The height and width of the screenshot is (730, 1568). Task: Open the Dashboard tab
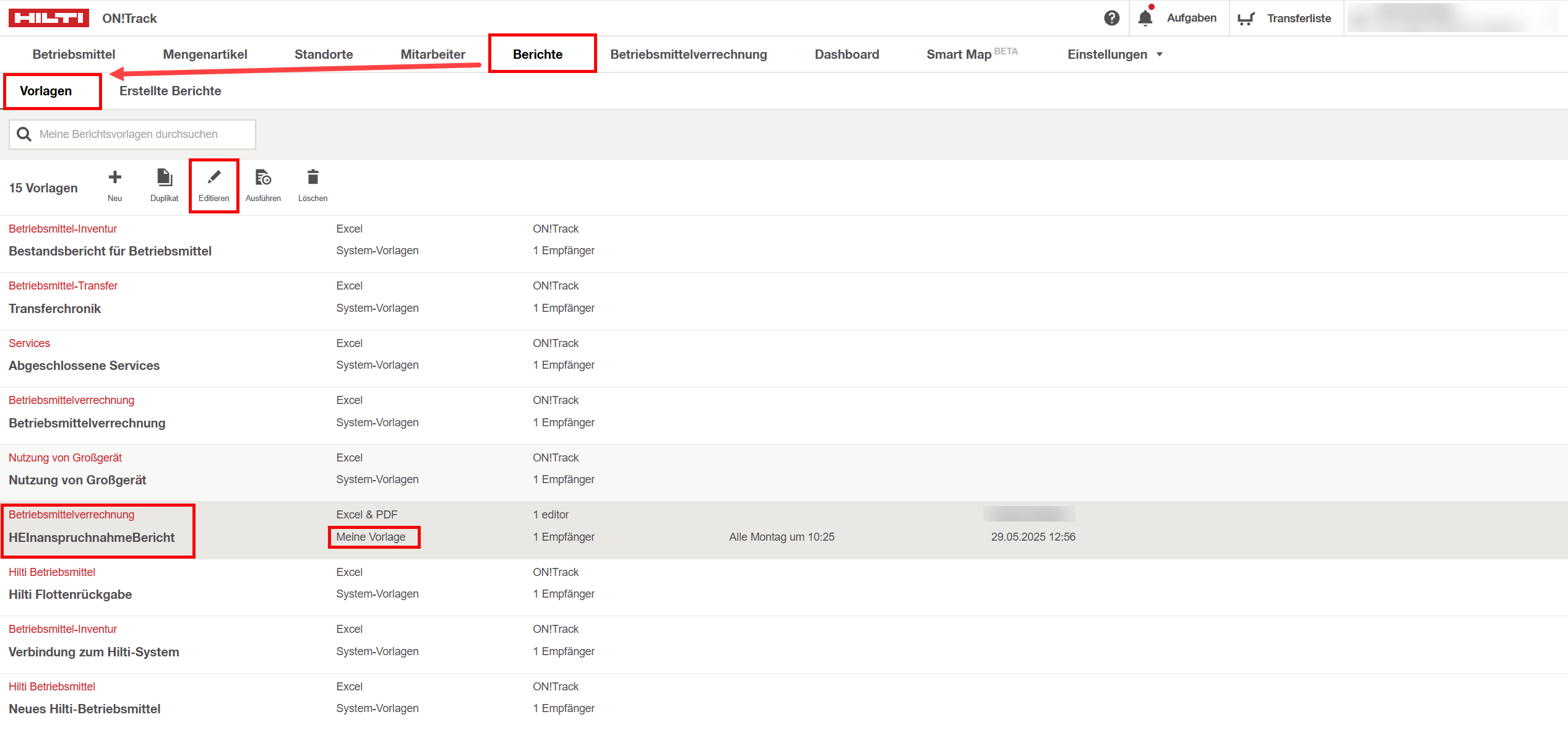[846, 54]
